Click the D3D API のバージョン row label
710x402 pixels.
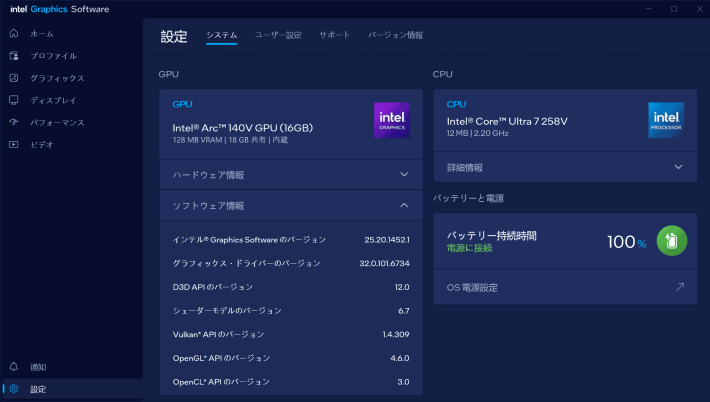point(212,287)
